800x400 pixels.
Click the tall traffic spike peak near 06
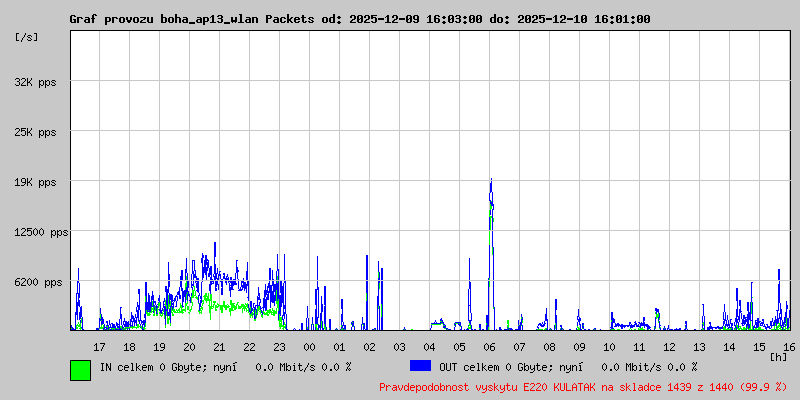(x=491, y=180)
